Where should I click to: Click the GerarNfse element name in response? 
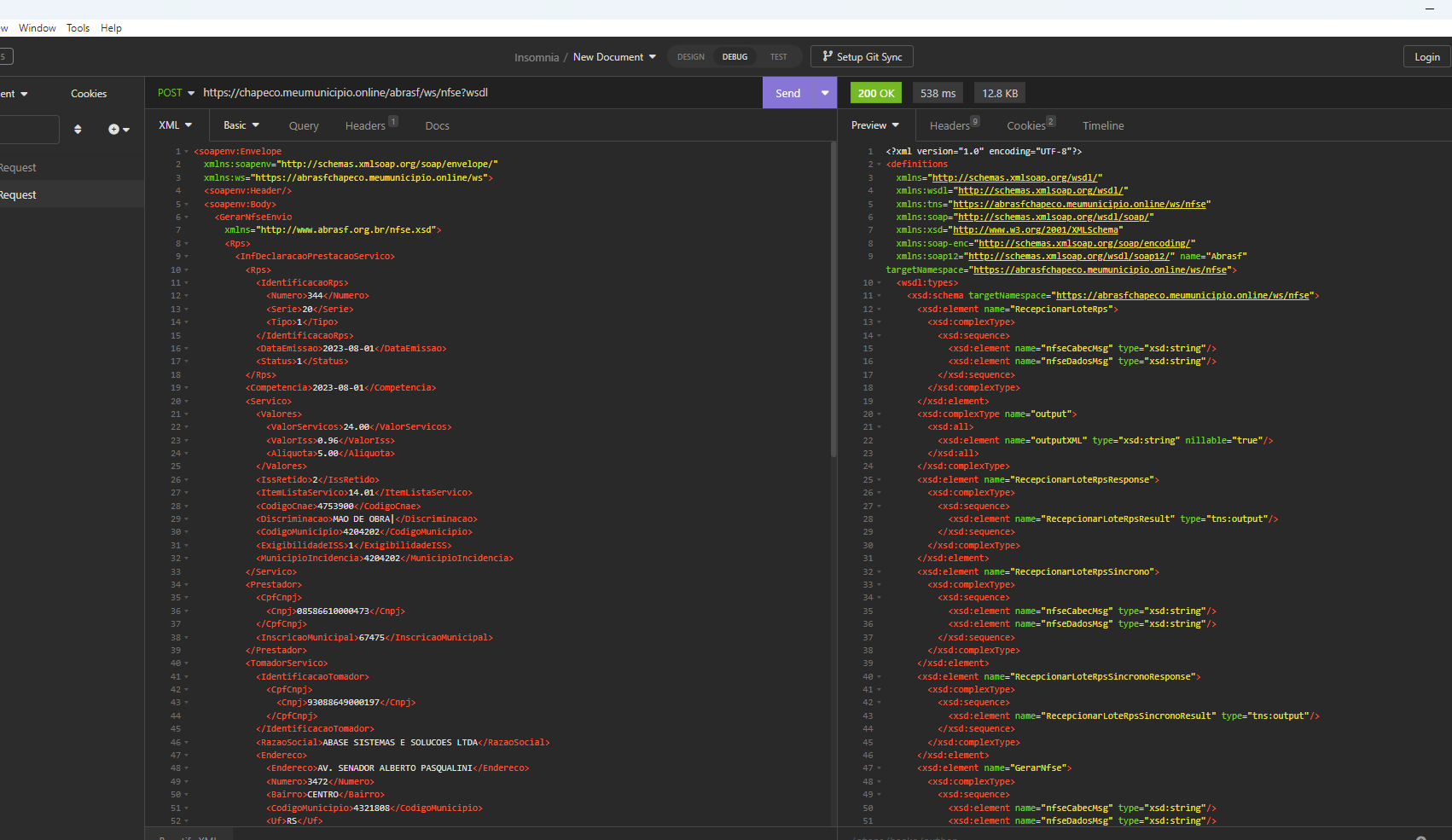click(1040, 768)
